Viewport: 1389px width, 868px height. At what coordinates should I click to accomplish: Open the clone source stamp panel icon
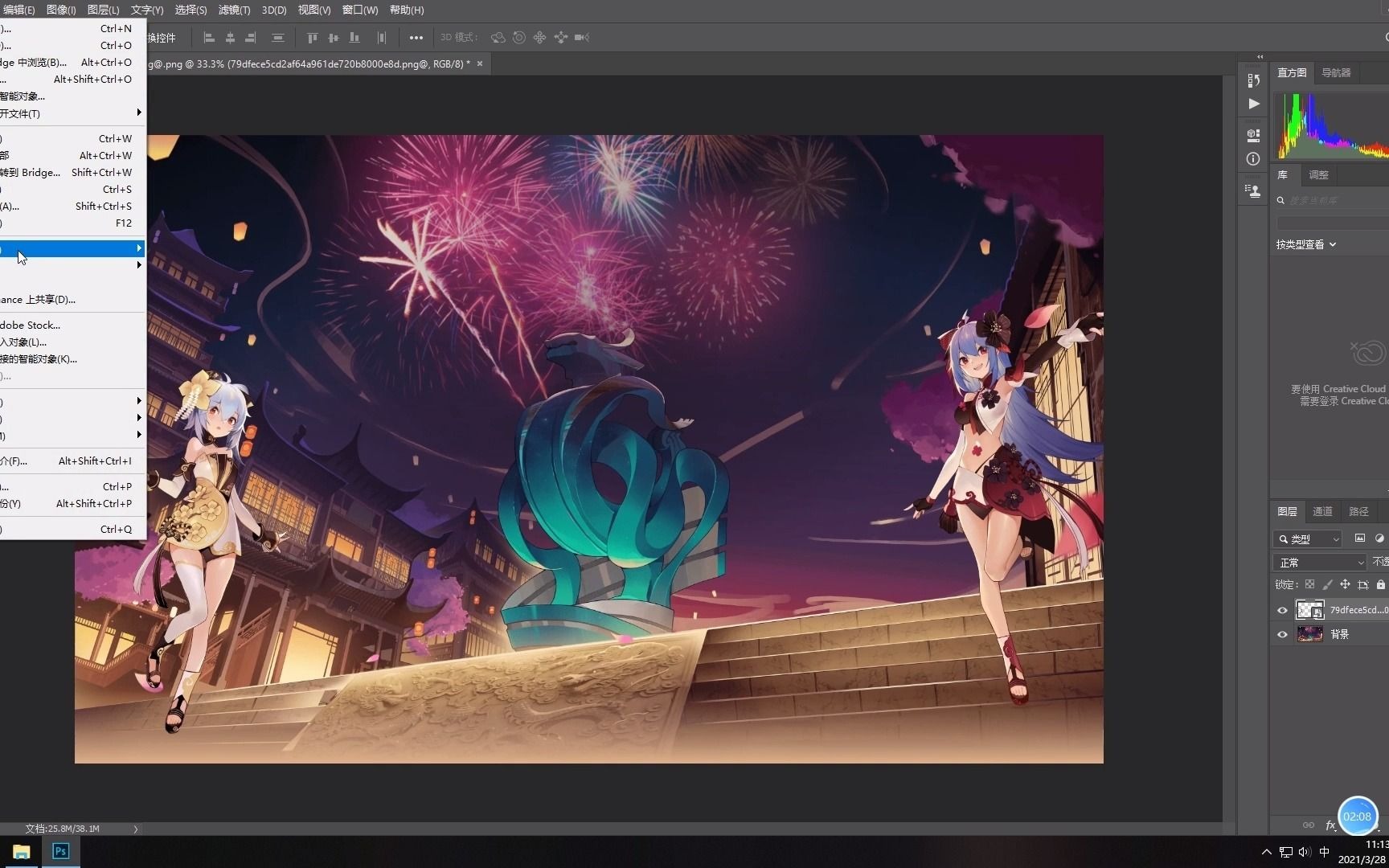coord(1253,191)
